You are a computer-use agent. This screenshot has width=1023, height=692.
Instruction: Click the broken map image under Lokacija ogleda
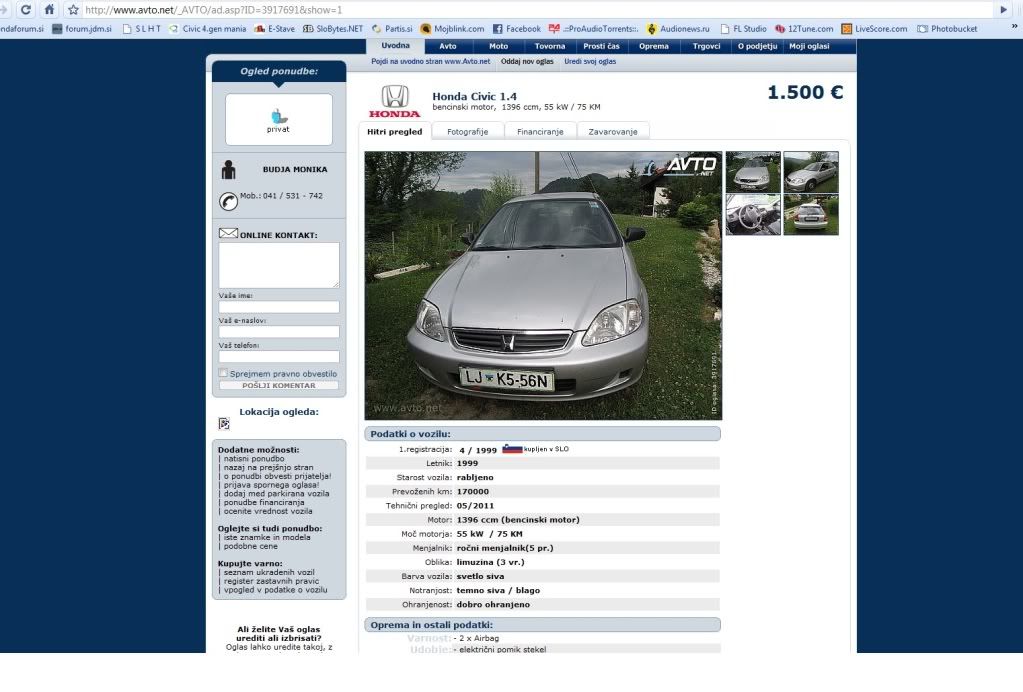click(224, 423)
